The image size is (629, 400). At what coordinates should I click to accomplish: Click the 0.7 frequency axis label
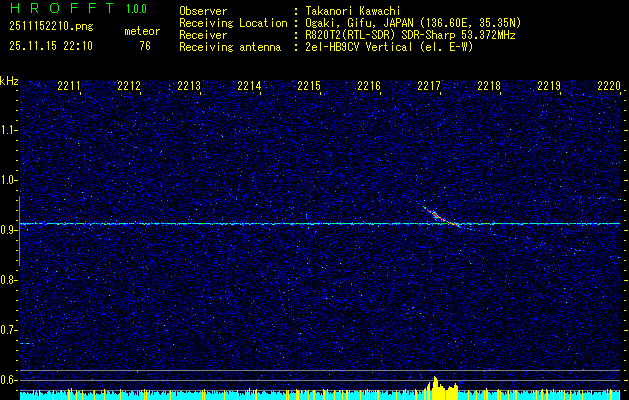click(x=8, y=330)
